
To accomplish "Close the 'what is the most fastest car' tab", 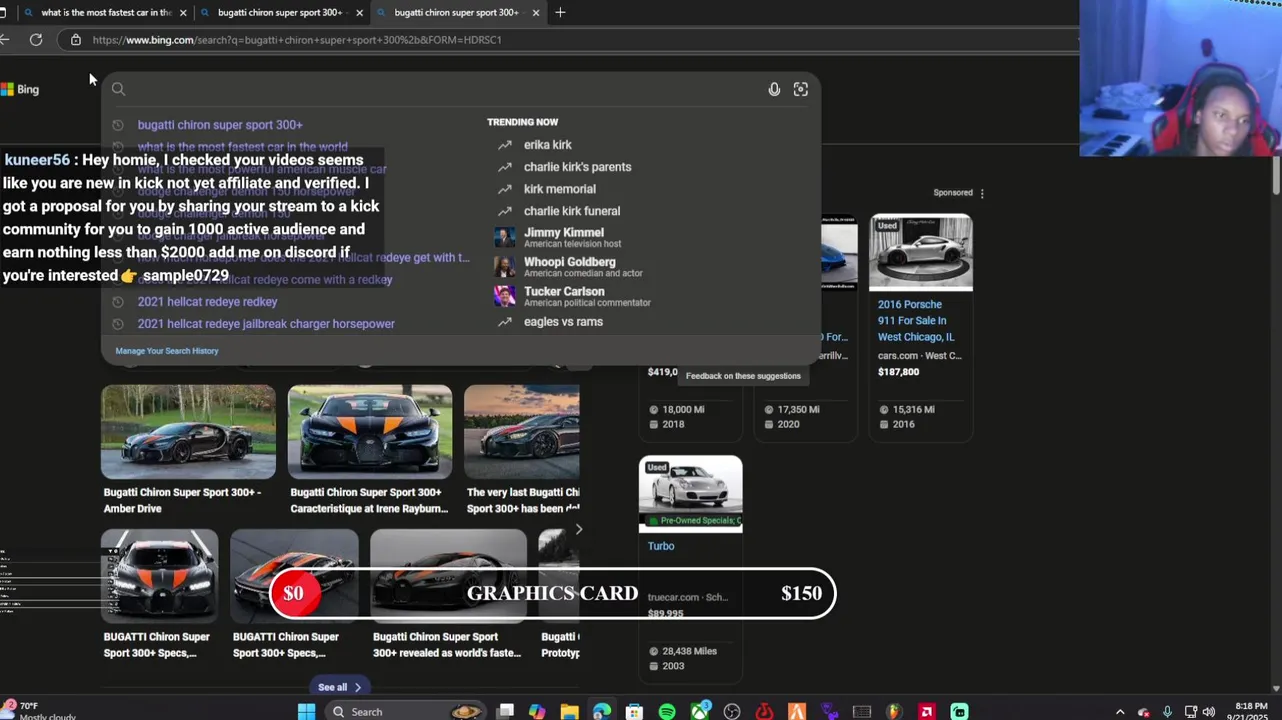I will tap(183, 13).
